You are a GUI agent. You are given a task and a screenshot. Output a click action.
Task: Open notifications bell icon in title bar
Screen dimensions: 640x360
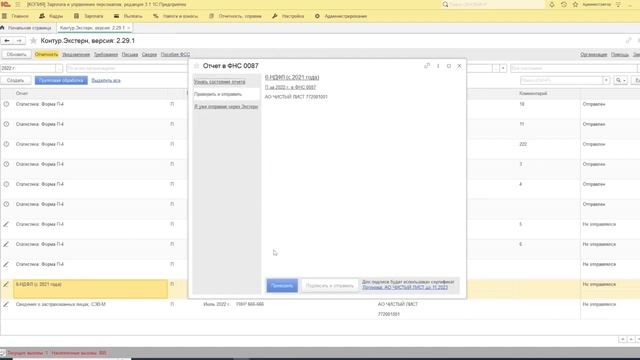pyautogui.click(x=552, y=4)
